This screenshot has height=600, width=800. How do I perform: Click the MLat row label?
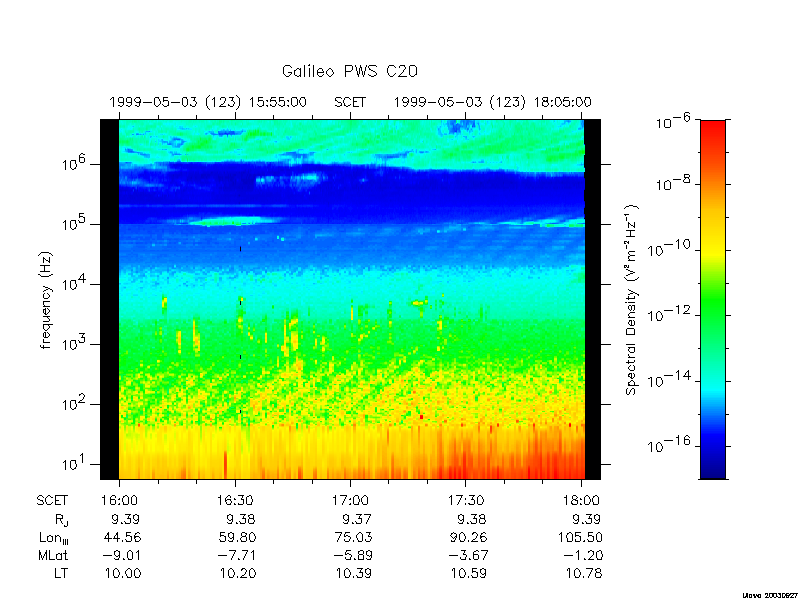click(54, 555)
